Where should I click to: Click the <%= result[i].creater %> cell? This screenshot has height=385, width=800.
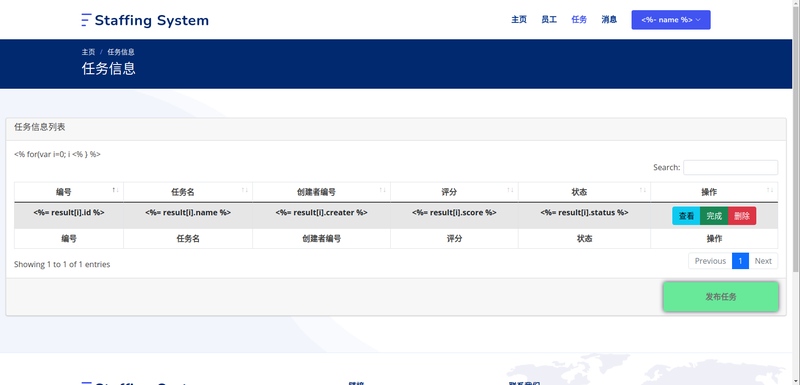[x=321, y=216]
